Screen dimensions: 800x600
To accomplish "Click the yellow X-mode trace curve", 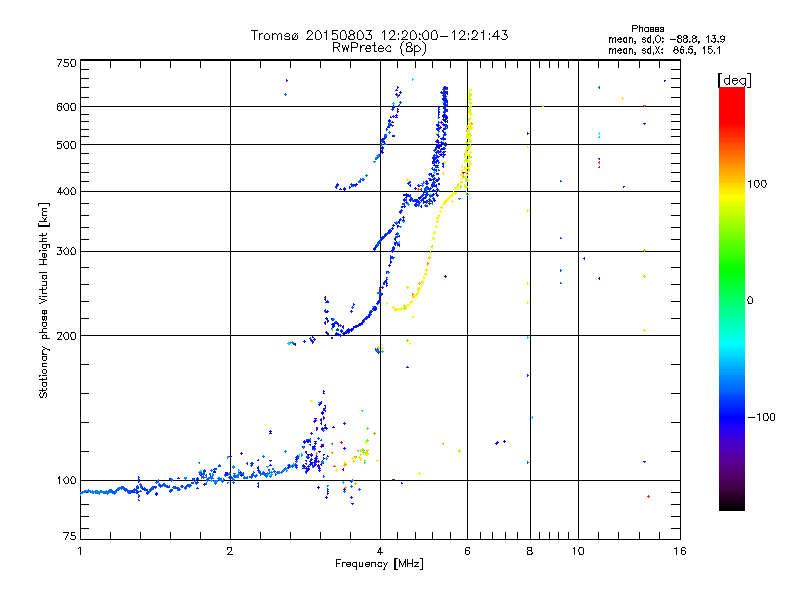I will pyautogui.click(x=433, y=240).
